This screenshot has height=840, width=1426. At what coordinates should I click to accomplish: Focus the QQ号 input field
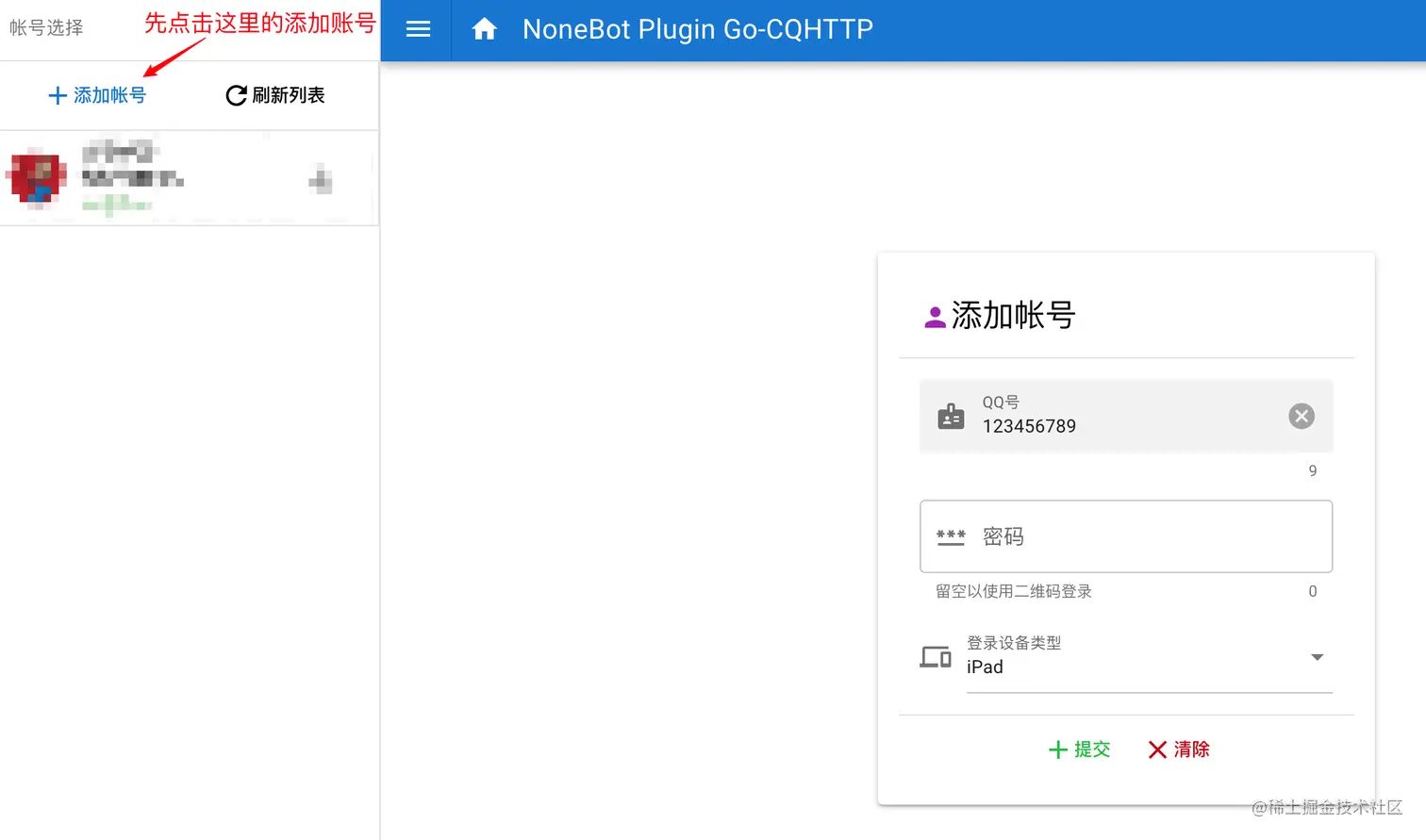(1126, 416)
